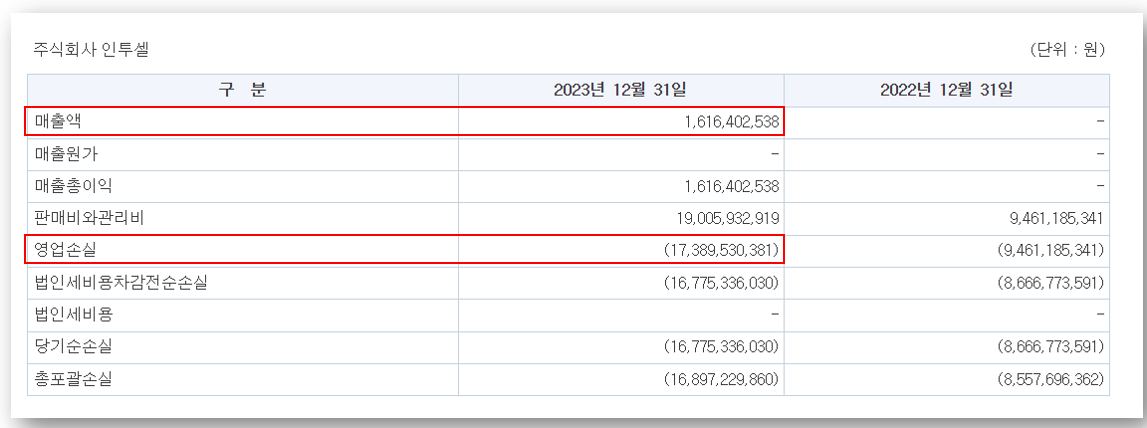
Task: Select the value (16,897,229,860)
Action: (723, 380)
